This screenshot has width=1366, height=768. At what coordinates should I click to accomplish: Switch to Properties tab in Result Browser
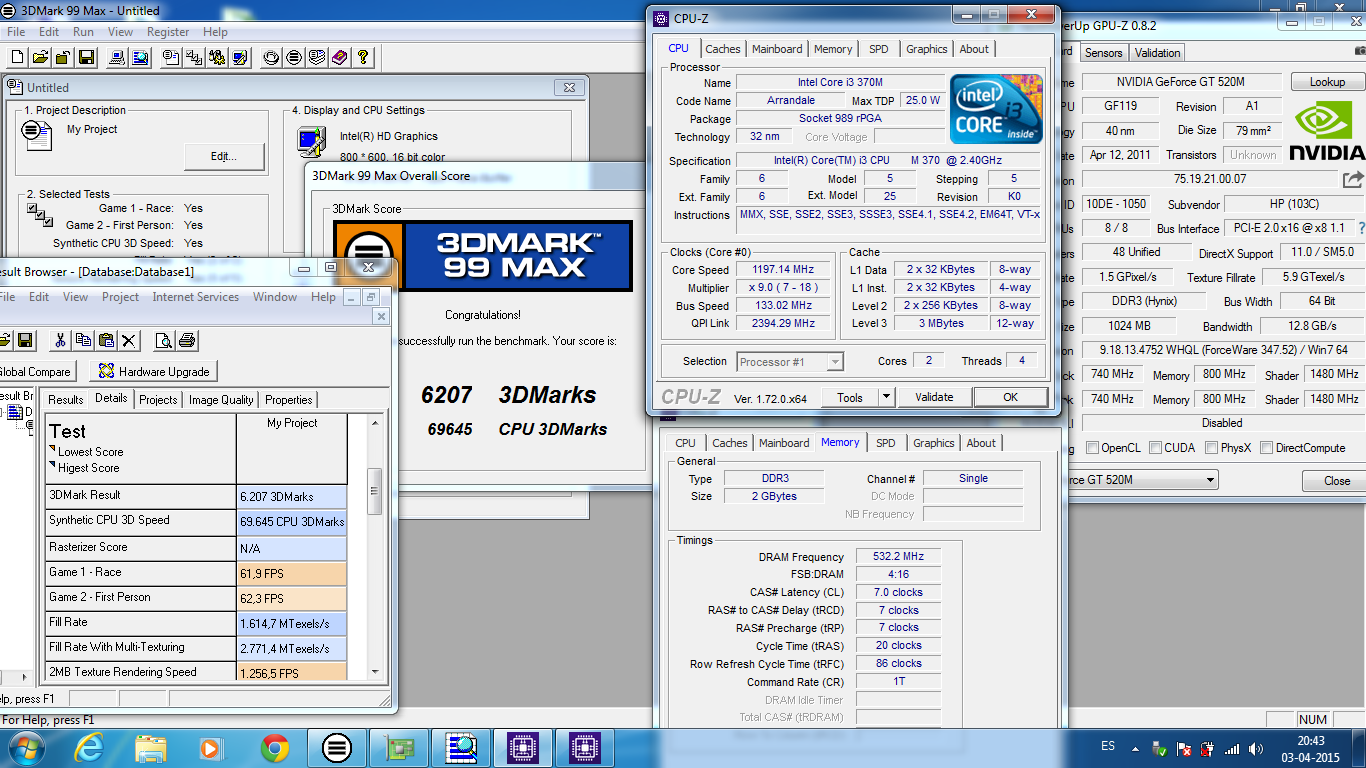pyautogui.click(x=289, y=399)
